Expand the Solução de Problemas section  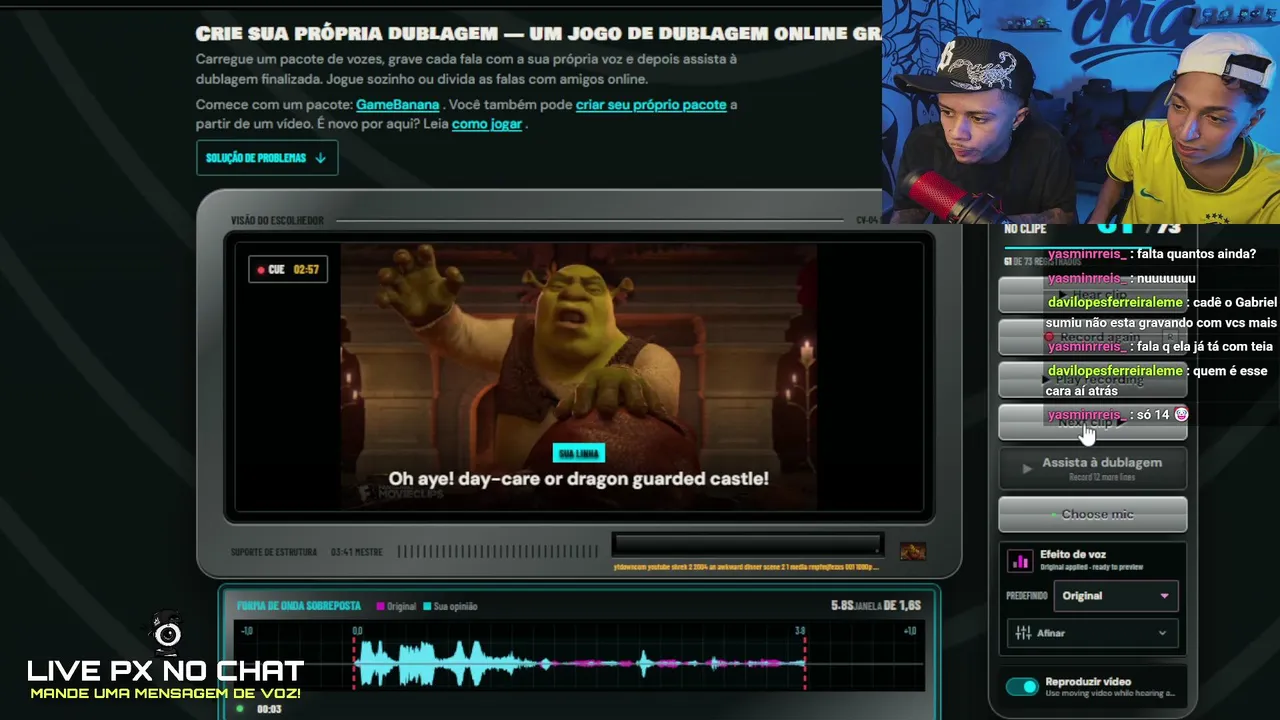coord(267,158)
